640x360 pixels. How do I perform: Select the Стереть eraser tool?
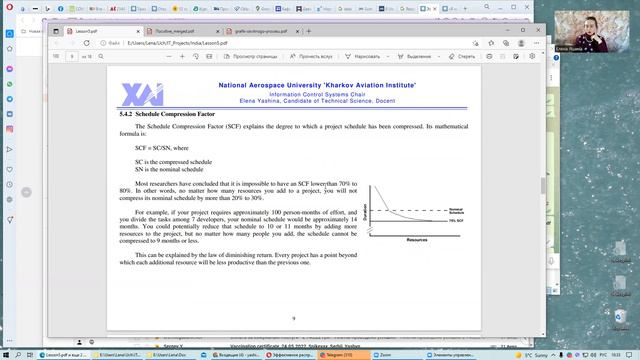point(462,56)
